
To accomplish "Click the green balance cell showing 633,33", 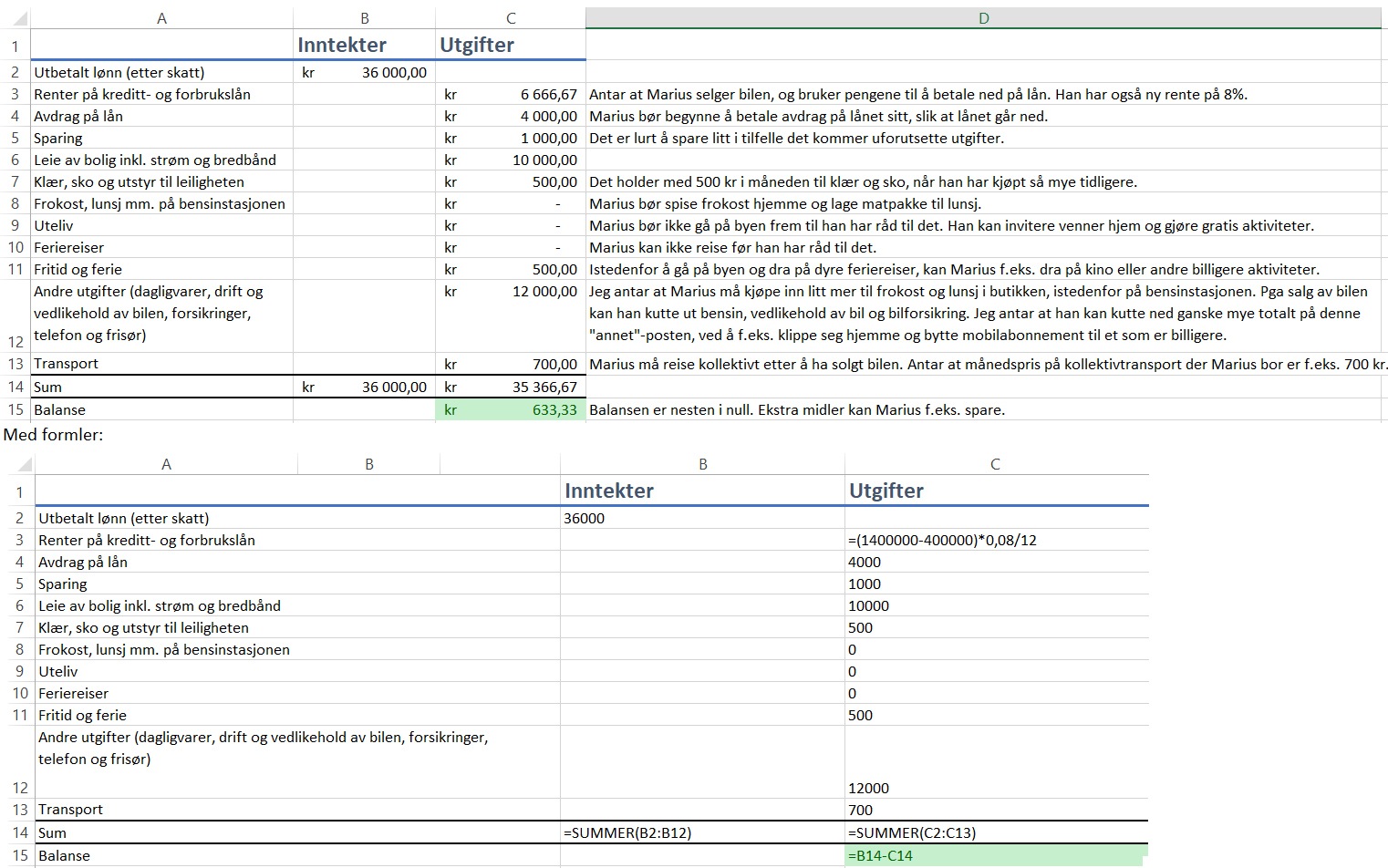I will click(511, 410).
